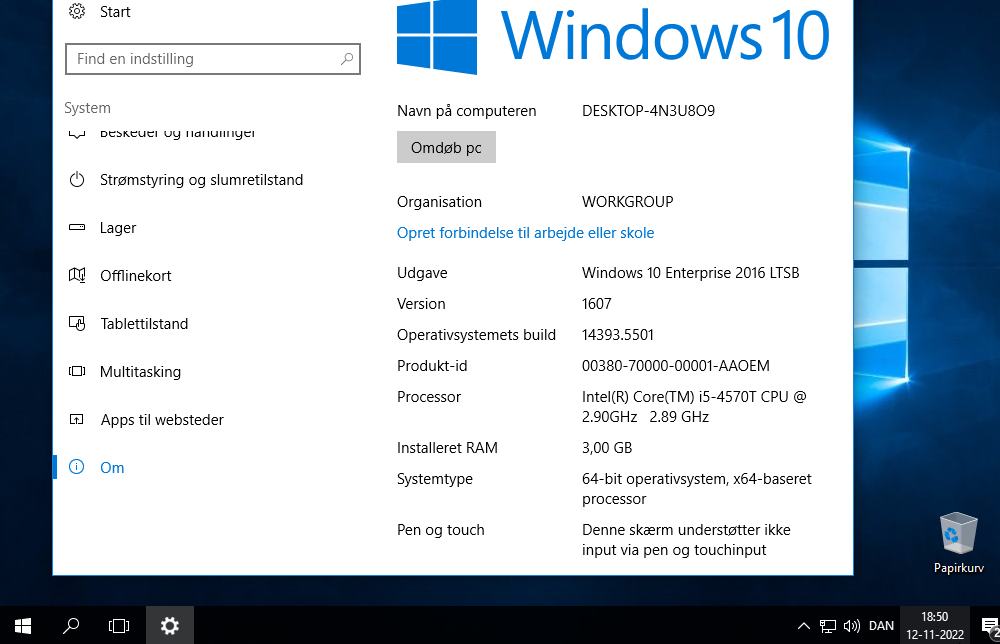Viewport: 1000px width, 644px height.
Task: Go back to Start settings home
Action: coord(115,11)
